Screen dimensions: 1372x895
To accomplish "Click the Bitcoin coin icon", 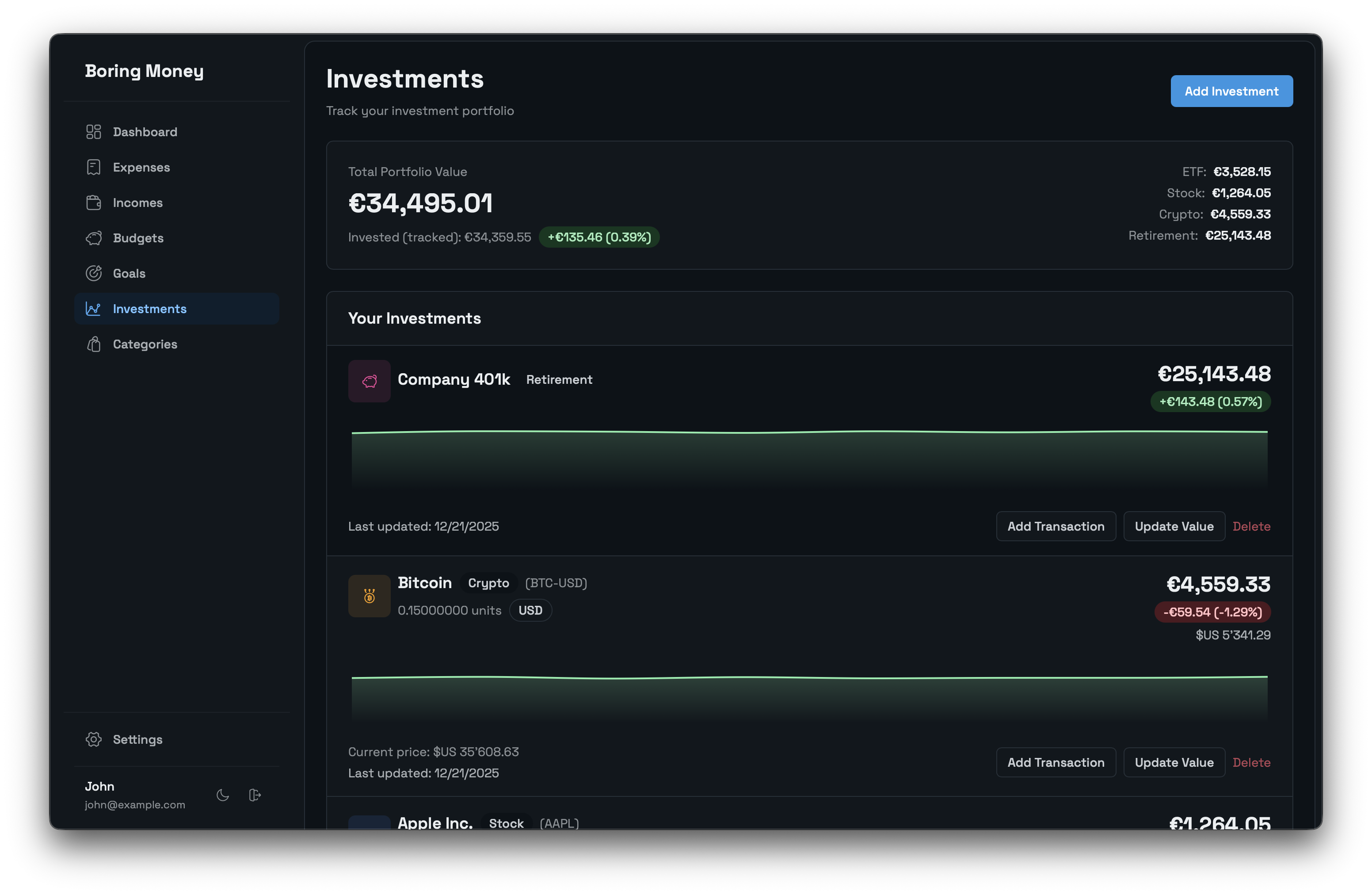I will pos(370,596).
